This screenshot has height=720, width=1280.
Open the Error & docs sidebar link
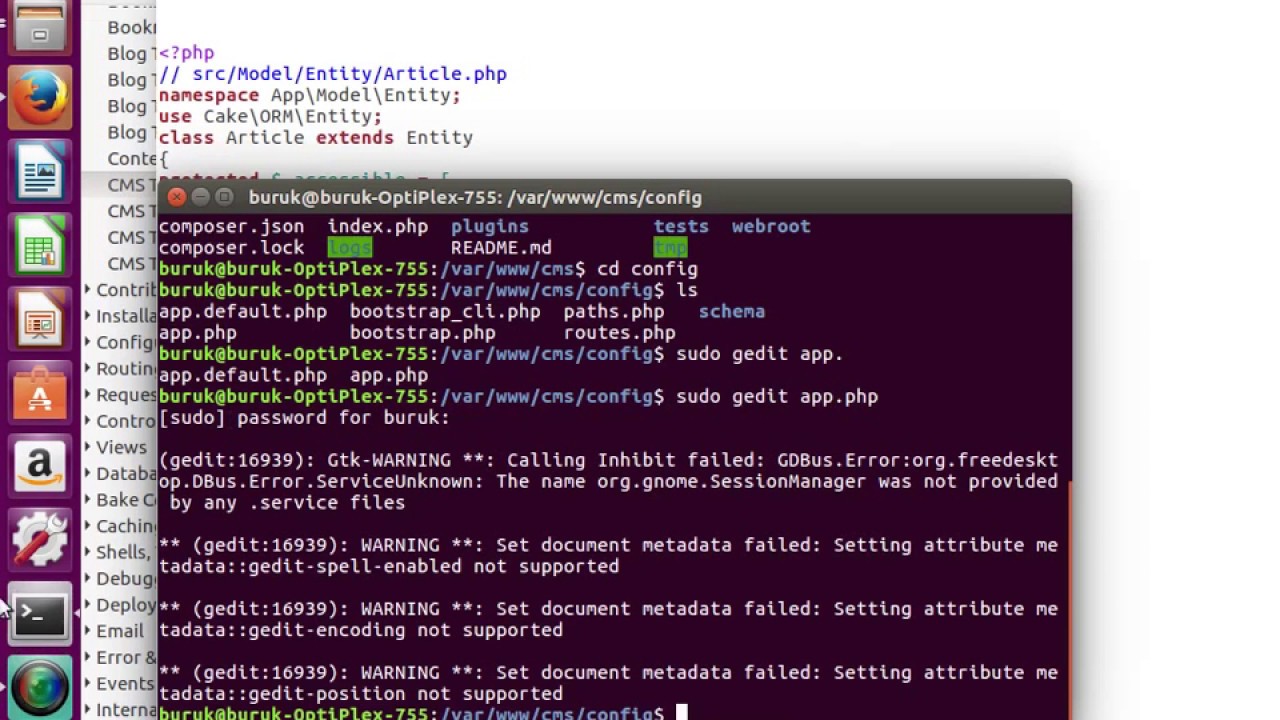[126, 657]
